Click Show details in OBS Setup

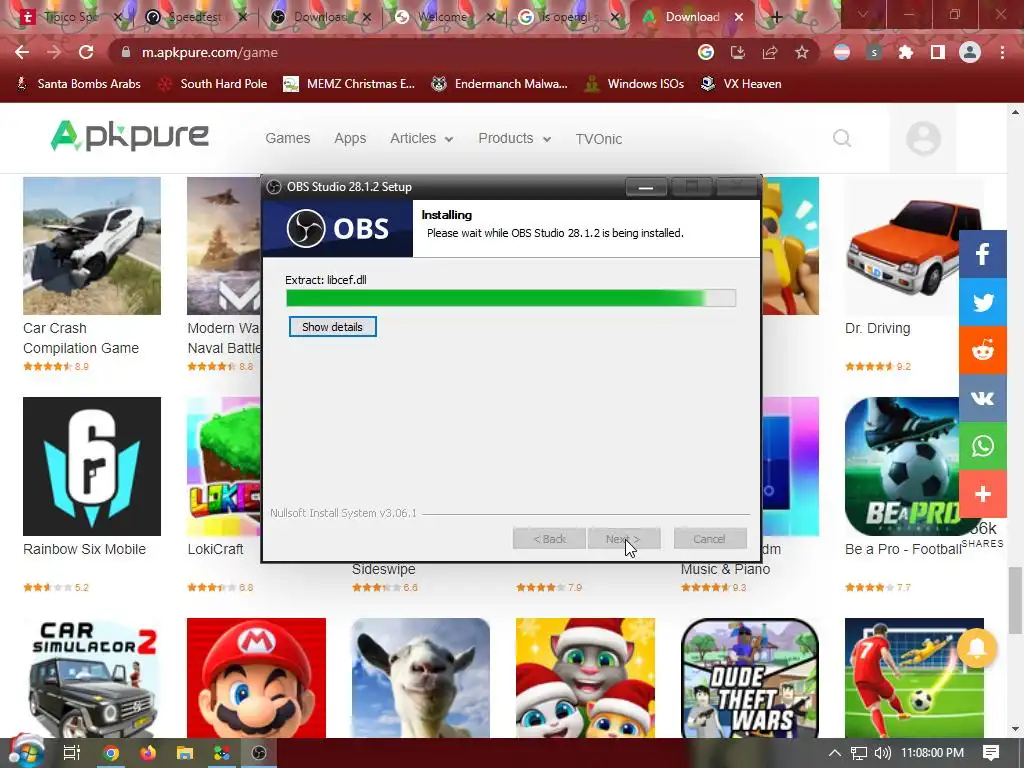[332, 327]
